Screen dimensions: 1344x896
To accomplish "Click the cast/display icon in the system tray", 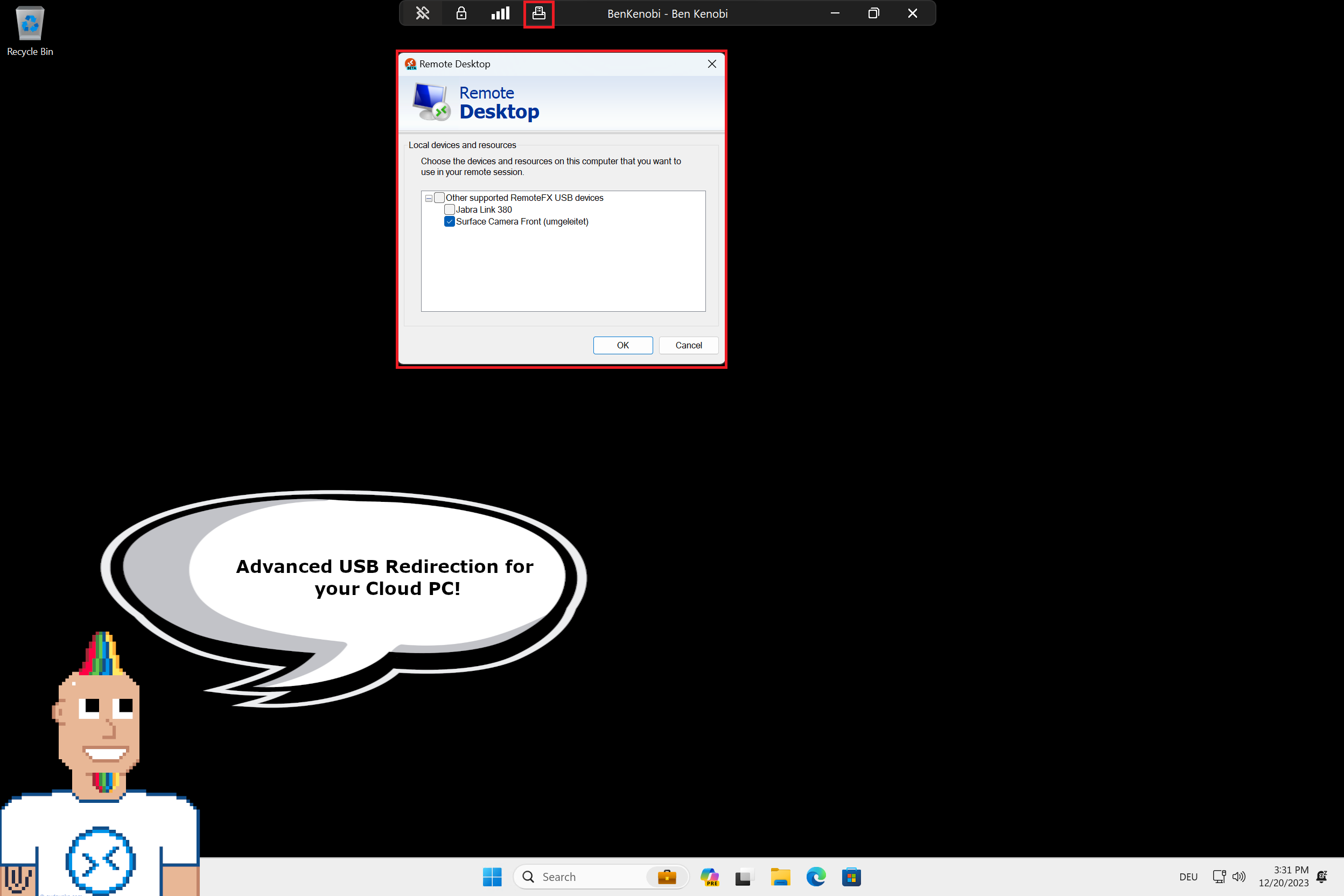I will tap(1219, 876).
